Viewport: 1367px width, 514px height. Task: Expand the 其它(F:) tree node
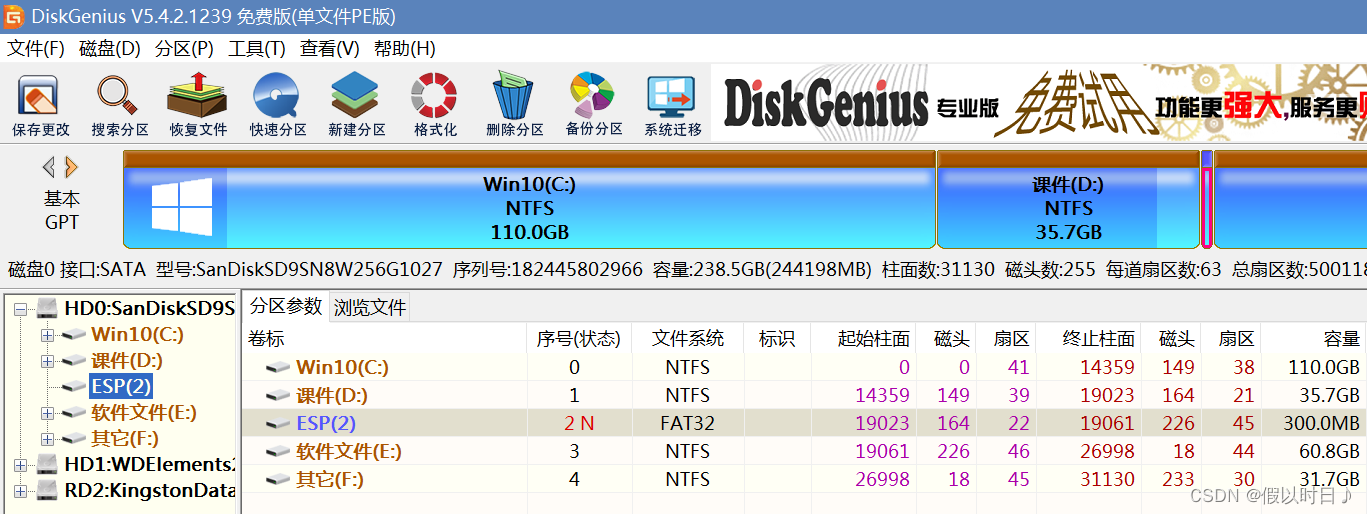[47, 439]
